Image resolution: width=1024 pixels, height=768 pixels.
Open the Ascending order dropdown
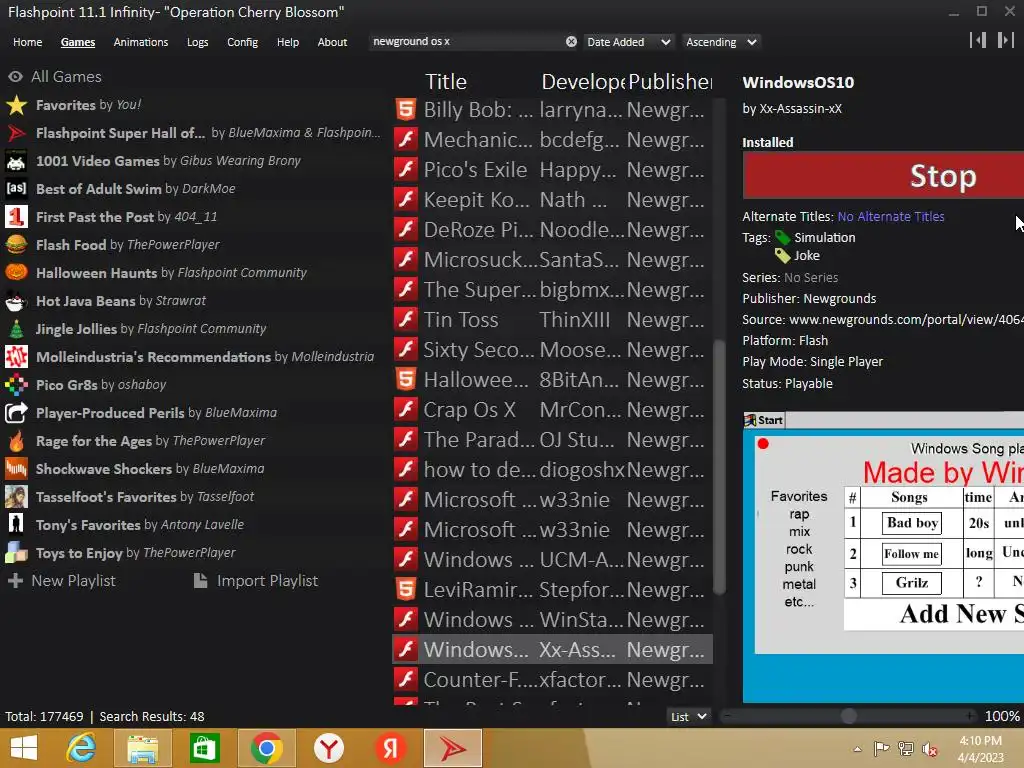[720, 42]
